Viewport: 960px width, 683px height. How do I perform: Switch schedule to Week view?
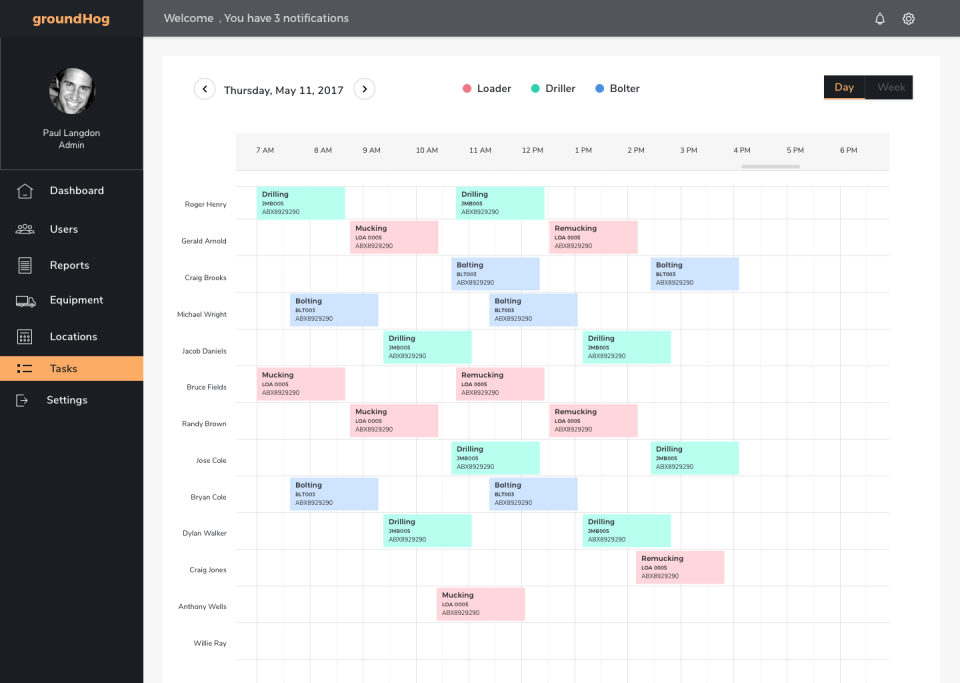tap(890, 88)
